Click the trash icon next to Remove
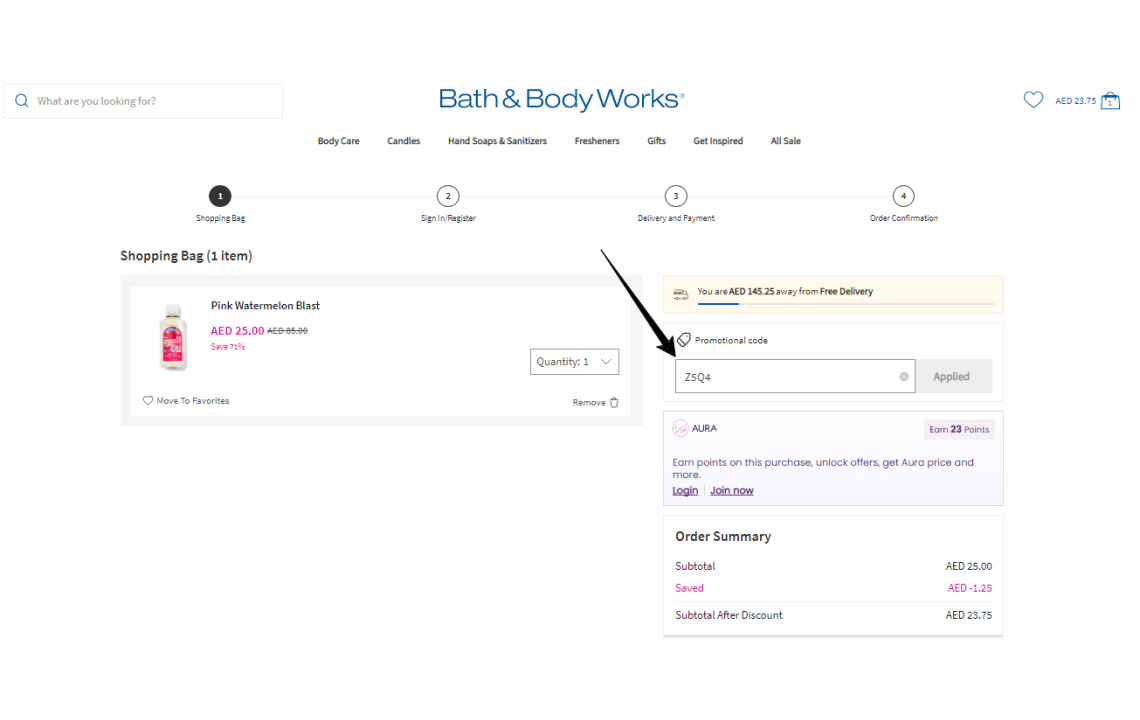Image resolution: width=1140 pixels, height=720 pixels. (x=614, y=402)
